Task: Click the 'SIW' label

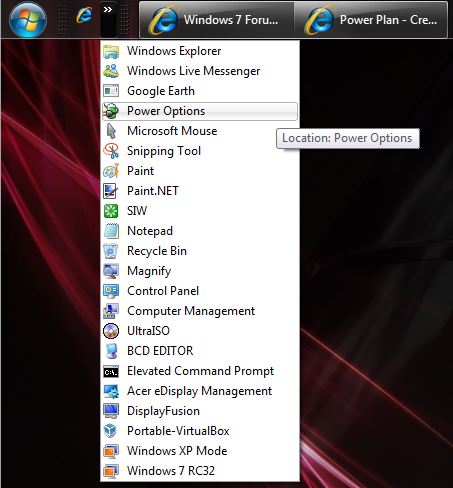Action: [x=137, y=211]
